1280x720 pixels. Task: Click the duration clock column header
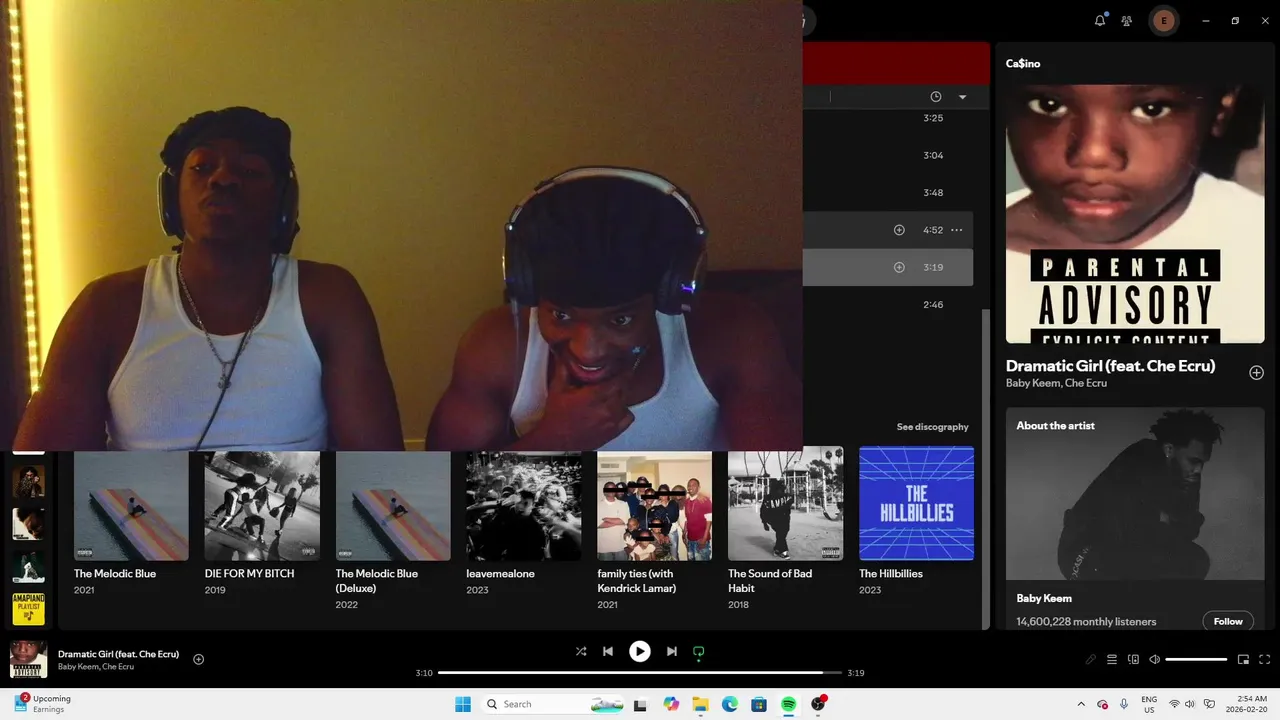pos(936,97)
